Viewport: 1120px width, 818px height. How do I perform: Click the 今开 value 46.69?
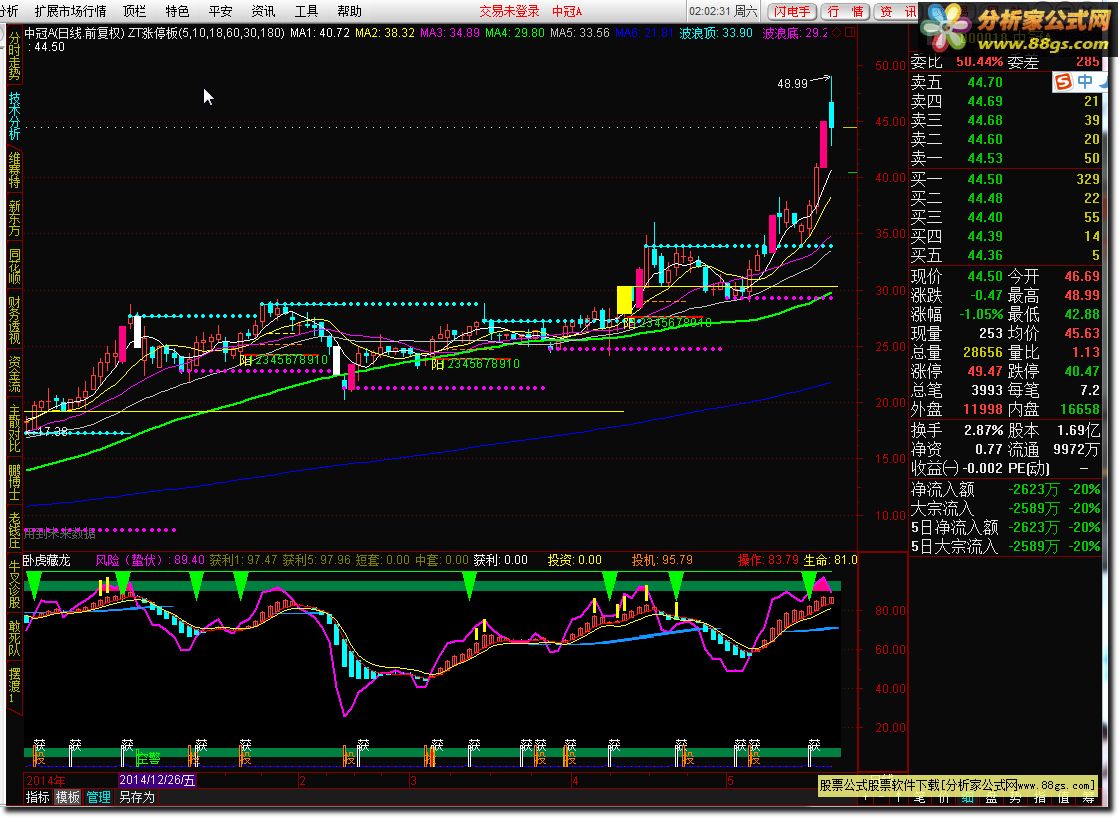(1082, 276)
